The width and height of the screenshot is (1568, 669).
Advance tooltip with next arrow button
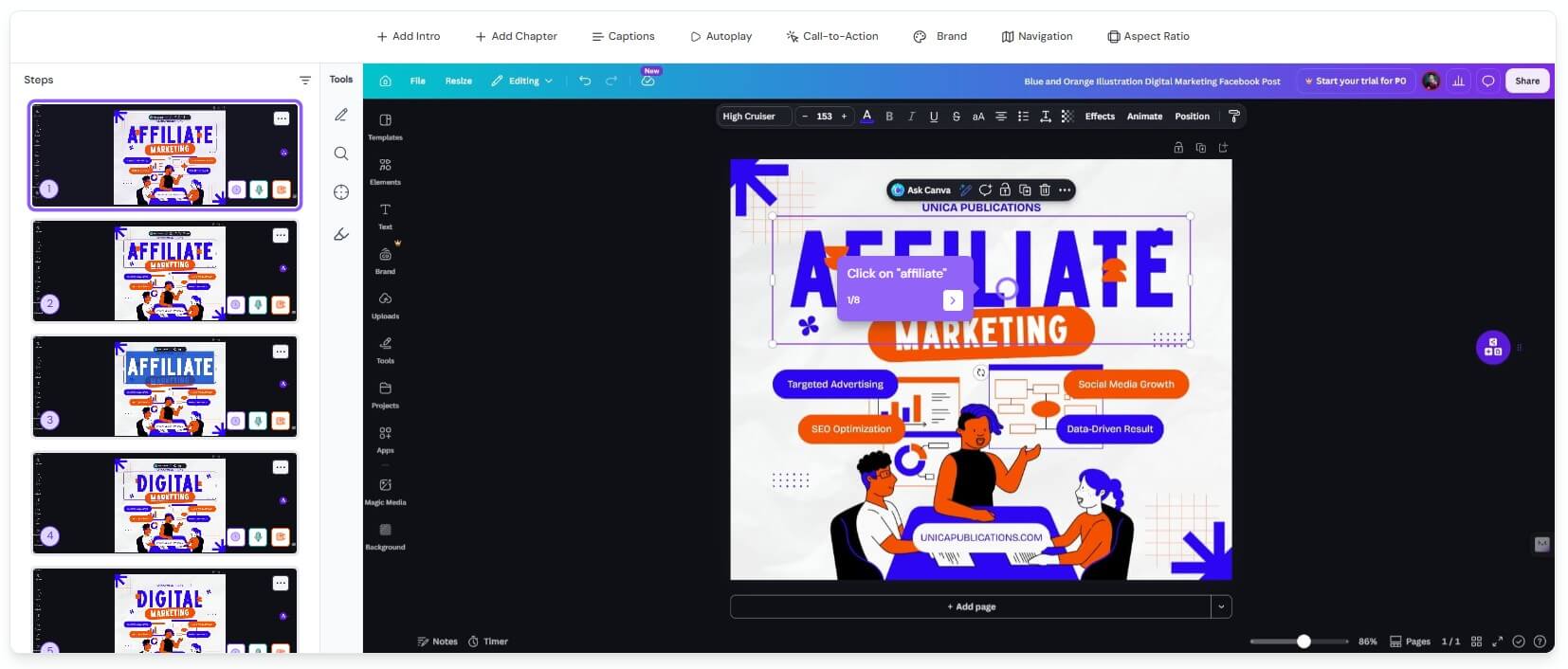(953, 300)
